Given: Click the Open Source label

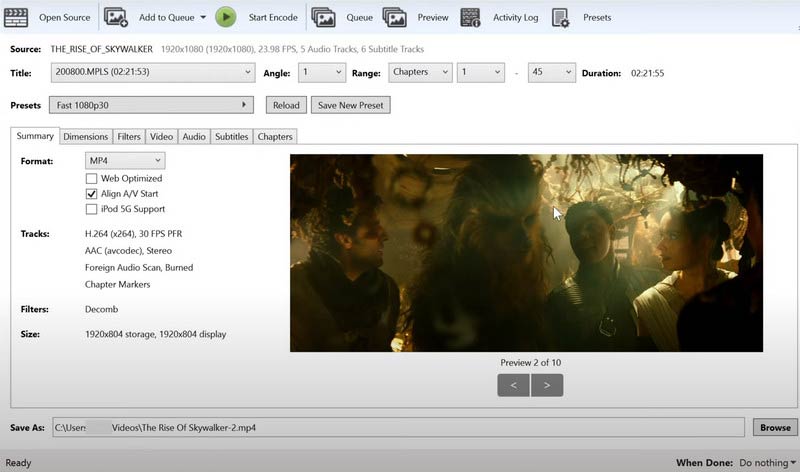Looking at the screenshot, I should [x=64, y=17].
